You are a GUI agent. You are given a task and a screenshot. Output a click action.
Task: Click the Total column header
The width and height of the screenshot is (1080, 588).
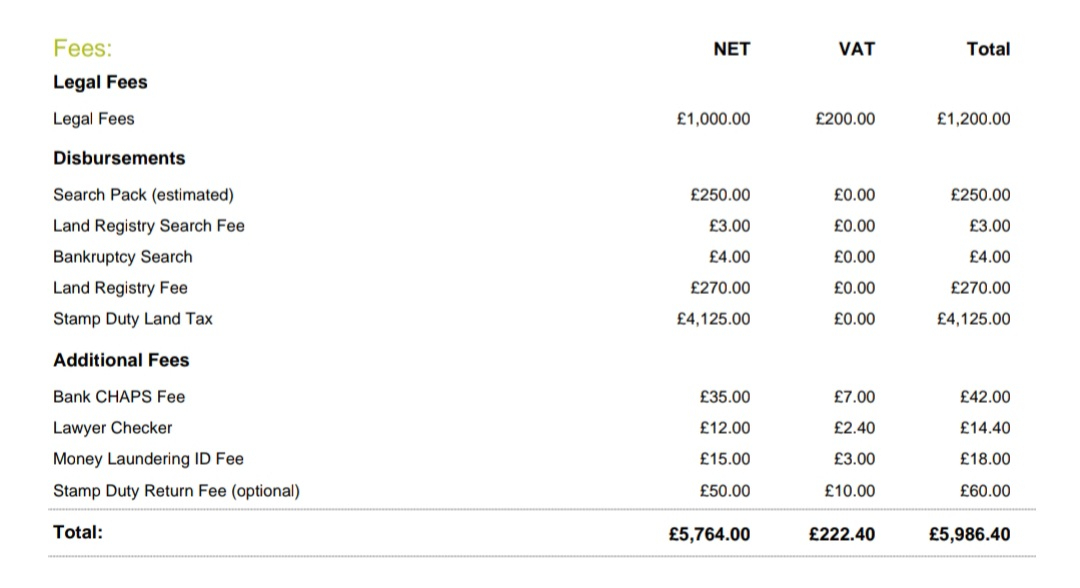(x=988, y=49)
